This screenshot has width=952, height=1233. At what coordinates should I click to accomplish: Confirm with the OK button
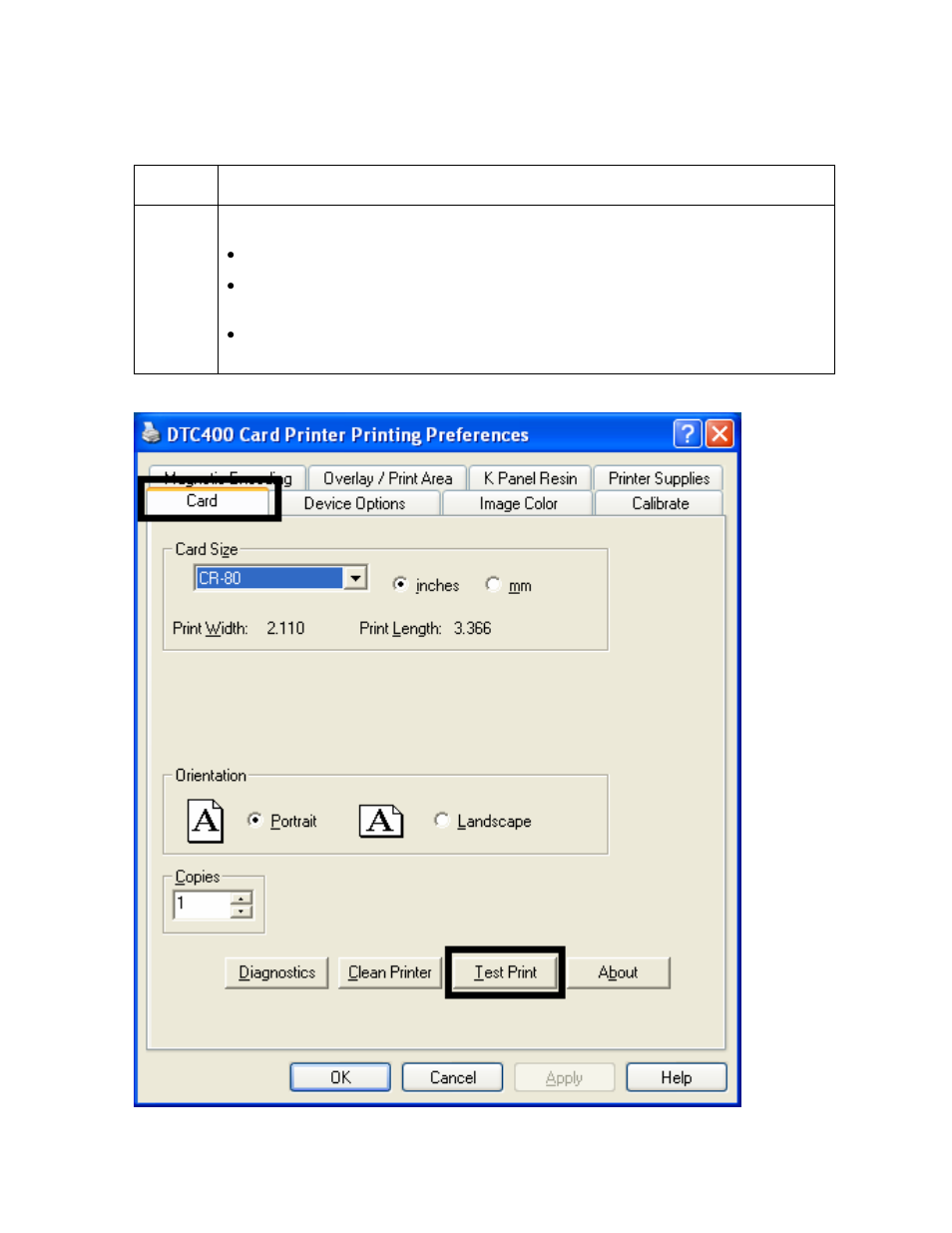click(x=340, y=1077)
